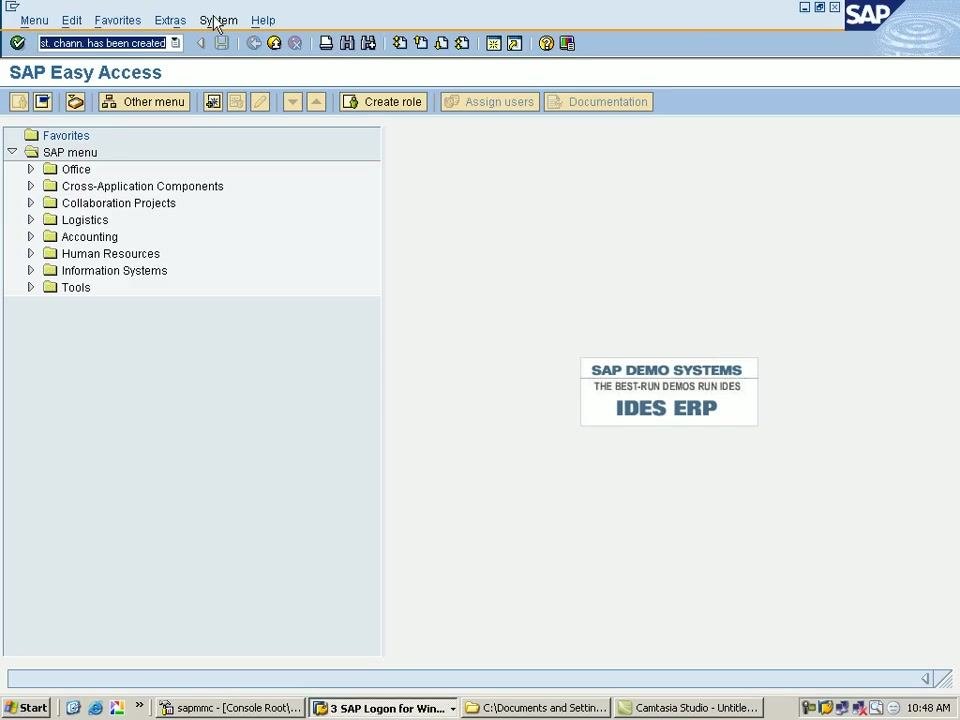Click the Move Favorites Down arrow
The height and width of the screenshot is (720, 960).
point(293,102)
